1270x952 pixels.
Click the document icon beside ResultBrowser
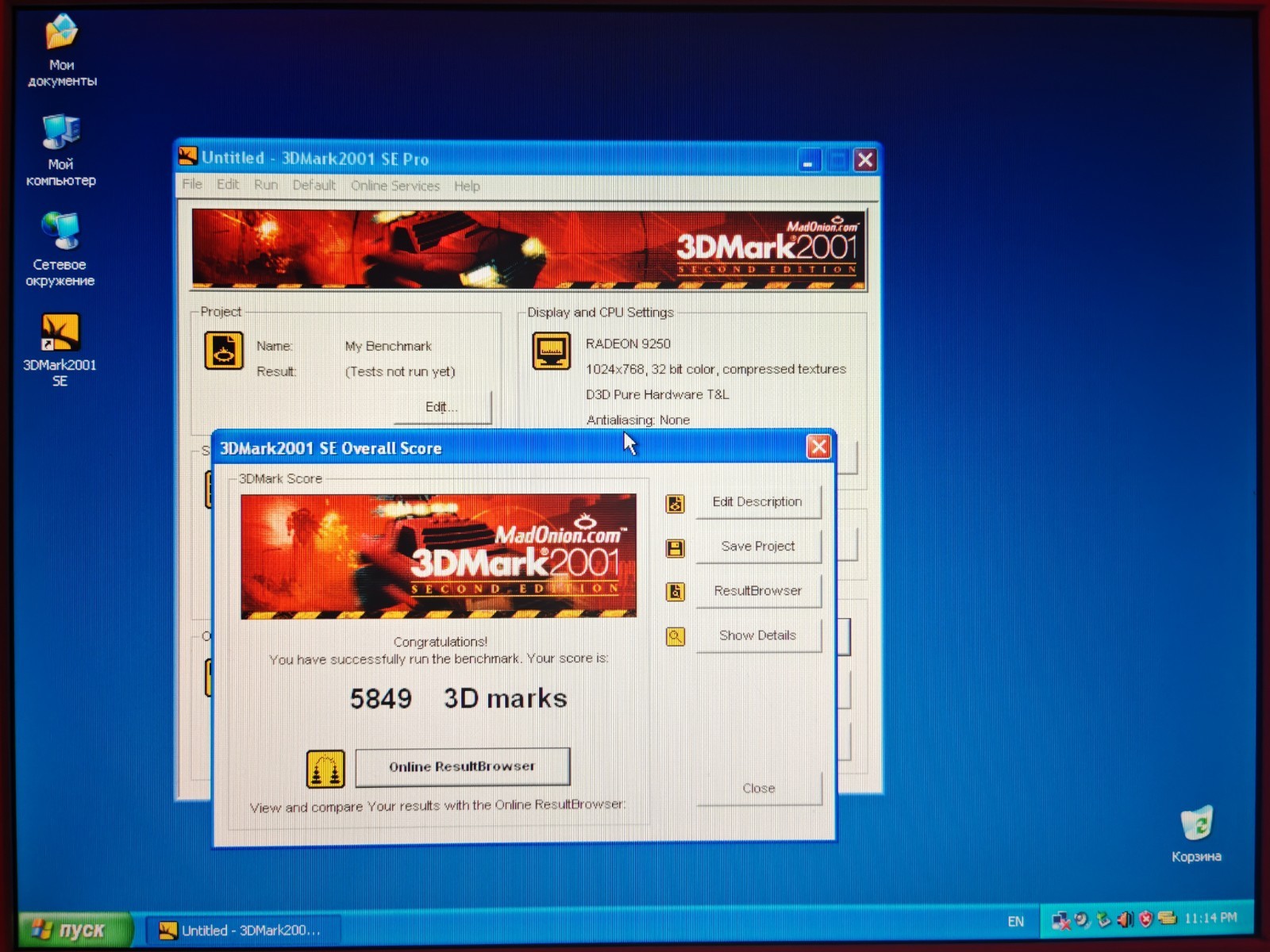pos(675,592)
